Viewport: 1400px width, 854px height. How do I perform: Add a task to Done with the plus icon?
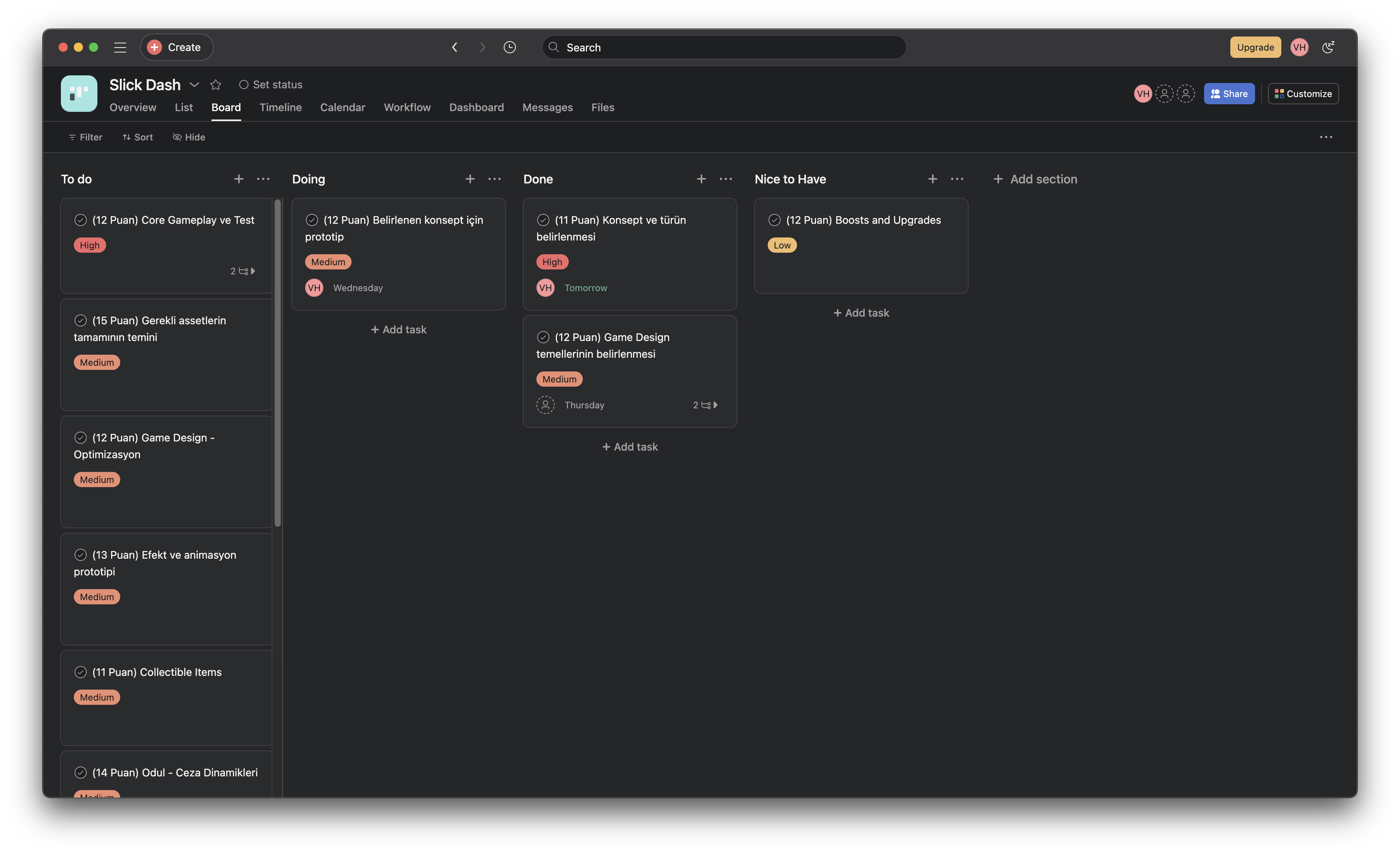pyautogui.click(x=701, y=178)
